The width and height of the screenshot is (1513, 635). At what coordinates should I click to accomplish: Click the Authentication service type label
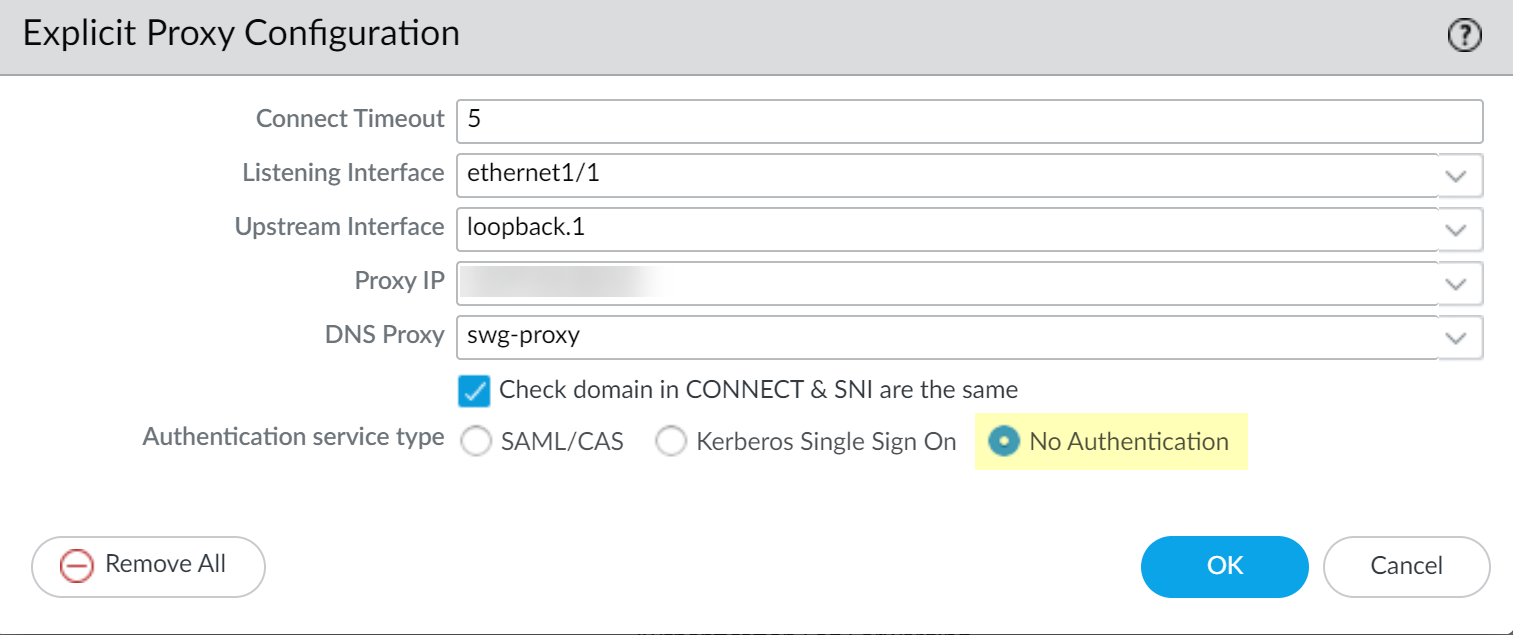[x=293, y=438]
